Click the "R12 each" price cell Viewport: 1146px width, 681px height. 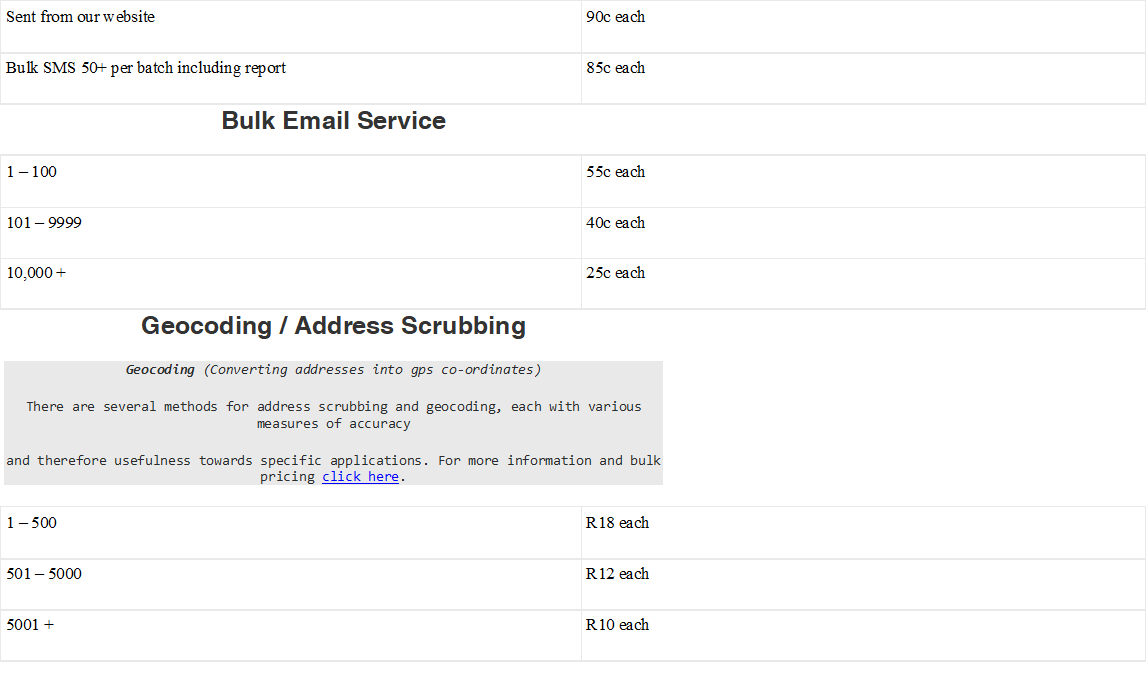tap(618, 574)
